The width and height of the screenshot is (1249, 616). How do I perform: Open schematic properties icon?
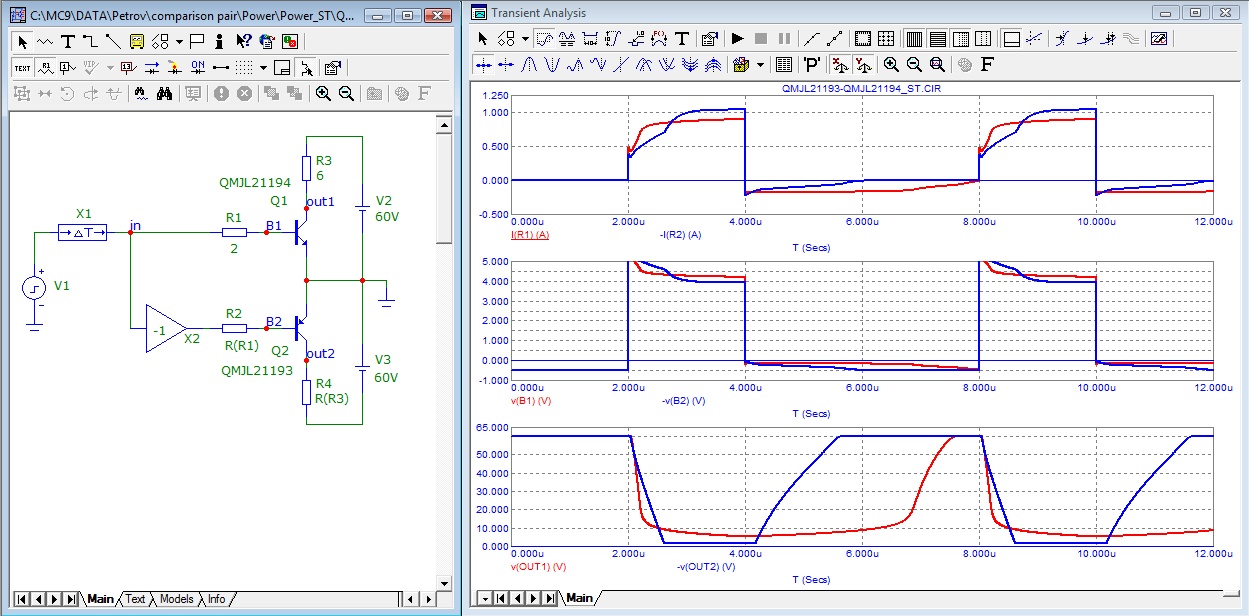click(x=333, y=67)
